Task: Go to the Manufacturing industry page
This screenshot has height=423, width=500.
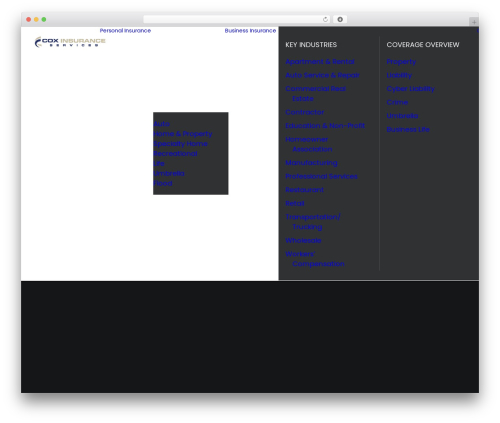Action: point(311,163)
